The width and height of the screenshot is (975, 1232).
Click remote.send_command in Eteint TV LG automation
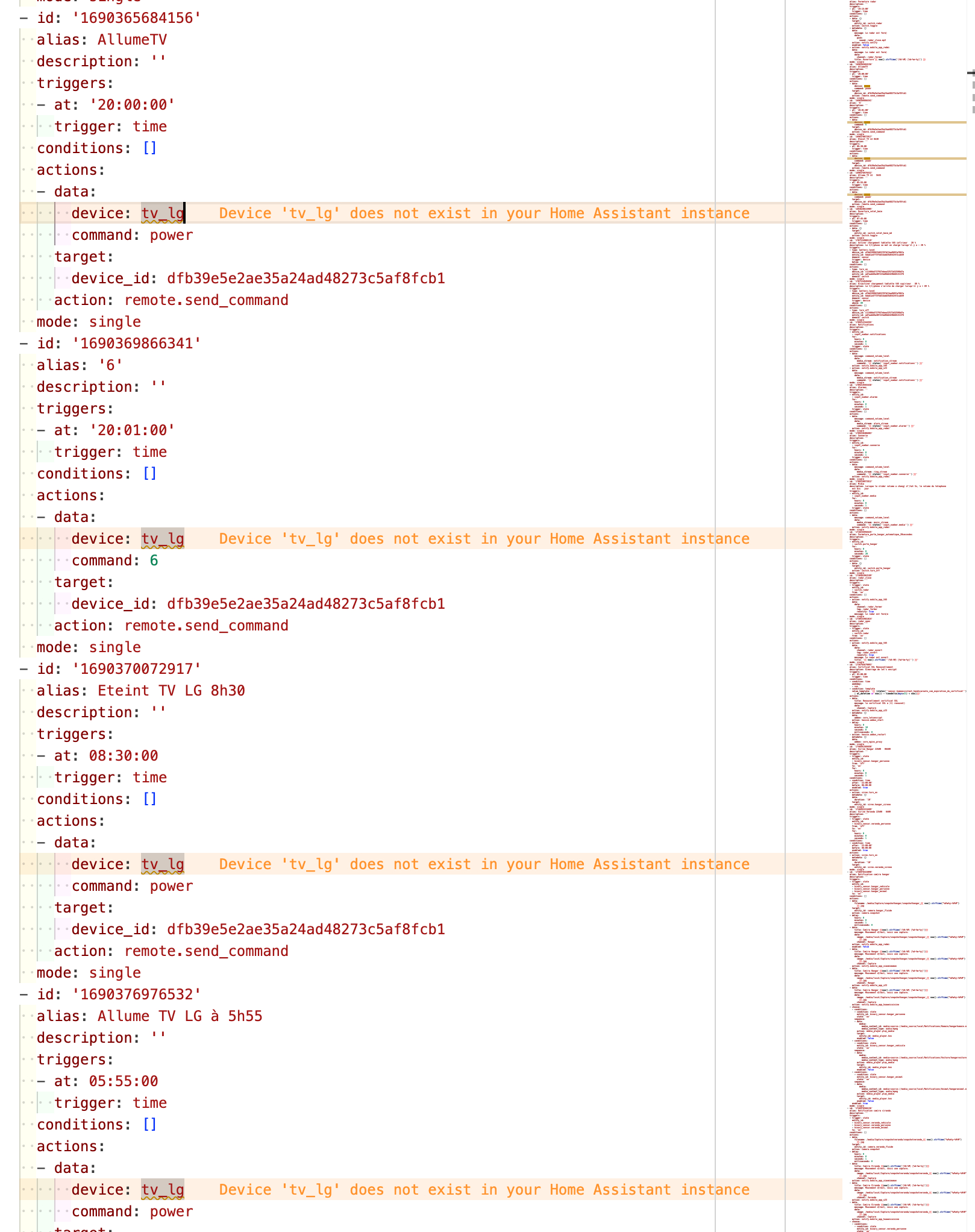click(x=206, y=951)
